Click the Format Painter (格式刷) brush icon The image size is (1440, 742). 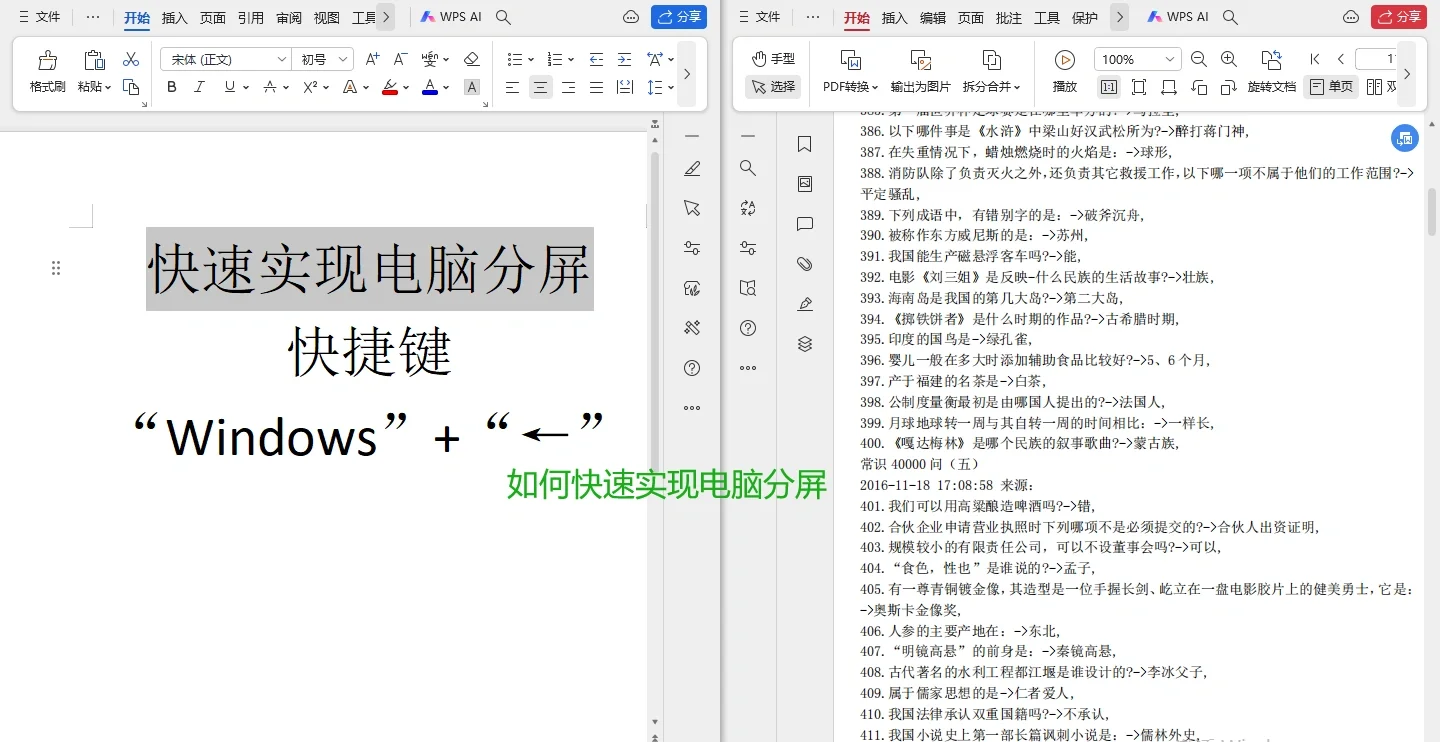click(x=47, y=60)
